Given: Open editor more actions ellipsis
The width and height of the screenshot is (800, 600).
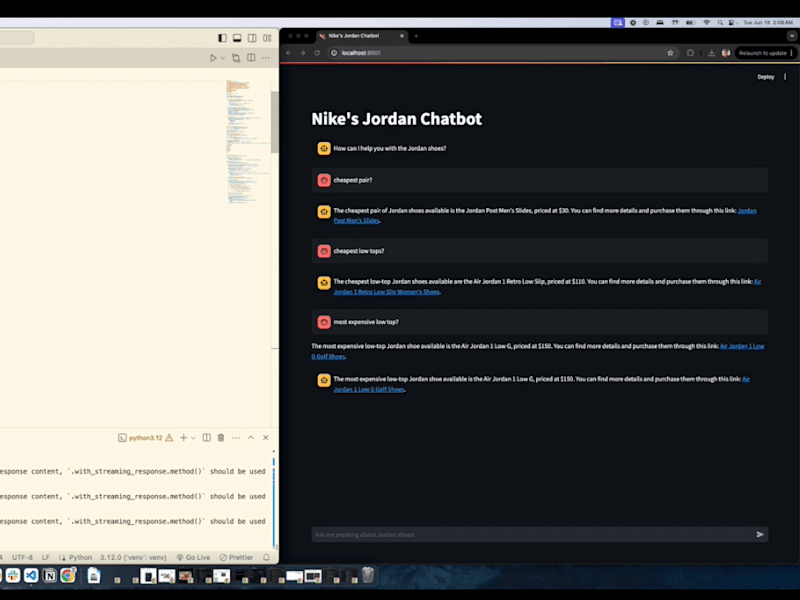Looking at the screenshot, I should pos(266,58).
